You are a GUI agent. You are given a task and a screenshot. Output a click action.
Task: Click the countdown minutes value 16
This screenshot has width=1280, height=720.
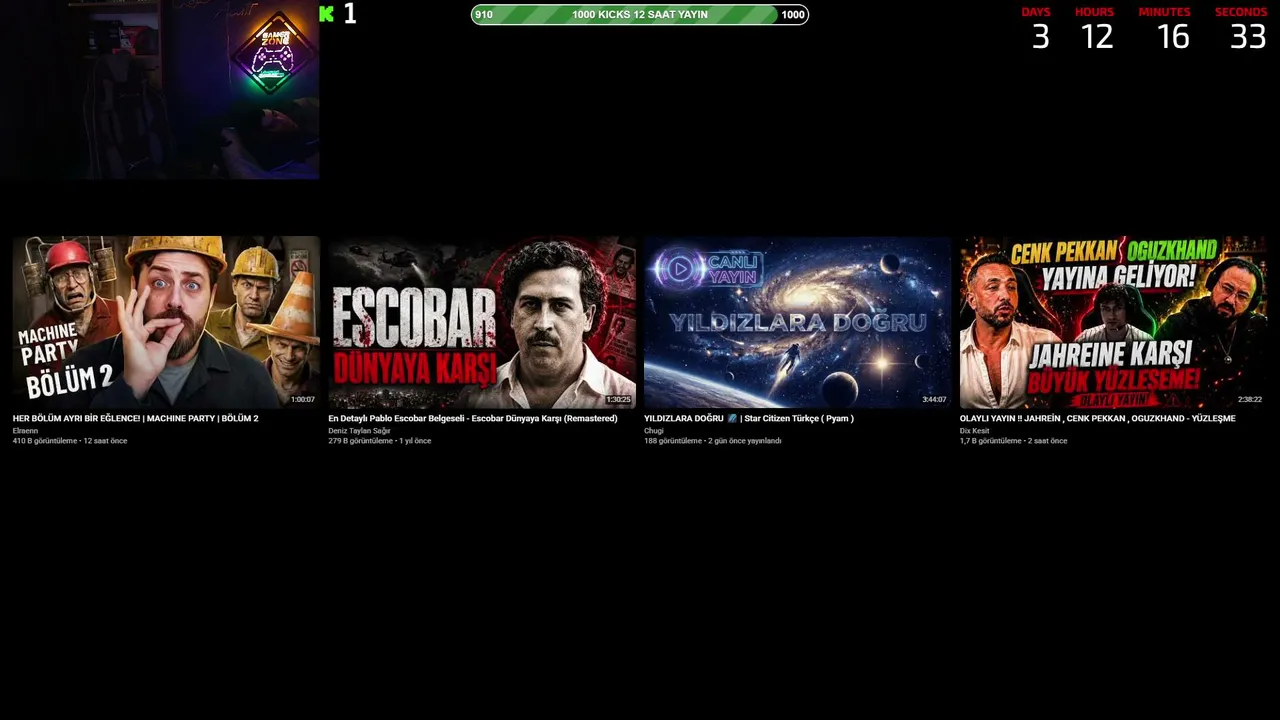pyautogui.click(x=1173, y=37)
